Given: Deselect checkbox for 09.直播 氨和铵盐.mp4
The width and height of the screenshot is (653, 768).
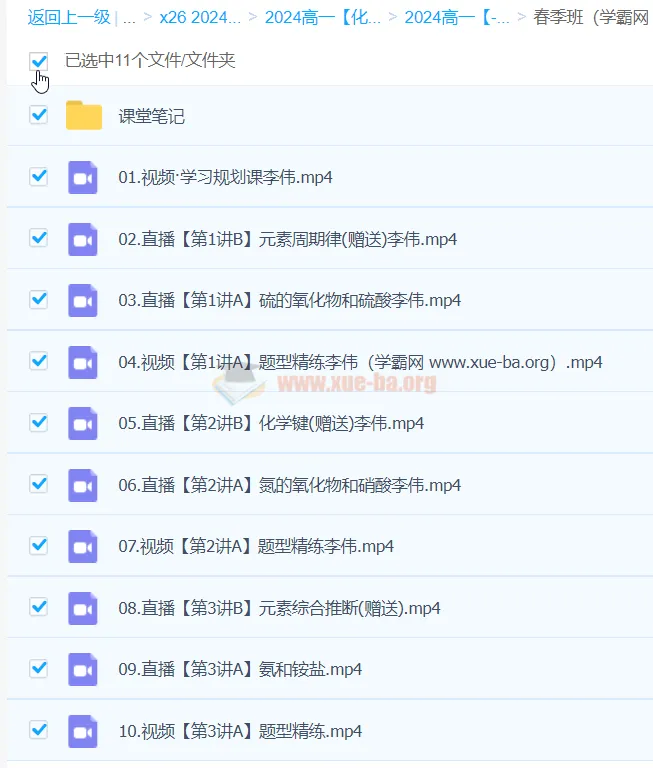Looking at the screenshot, I should tap(39, 668).
